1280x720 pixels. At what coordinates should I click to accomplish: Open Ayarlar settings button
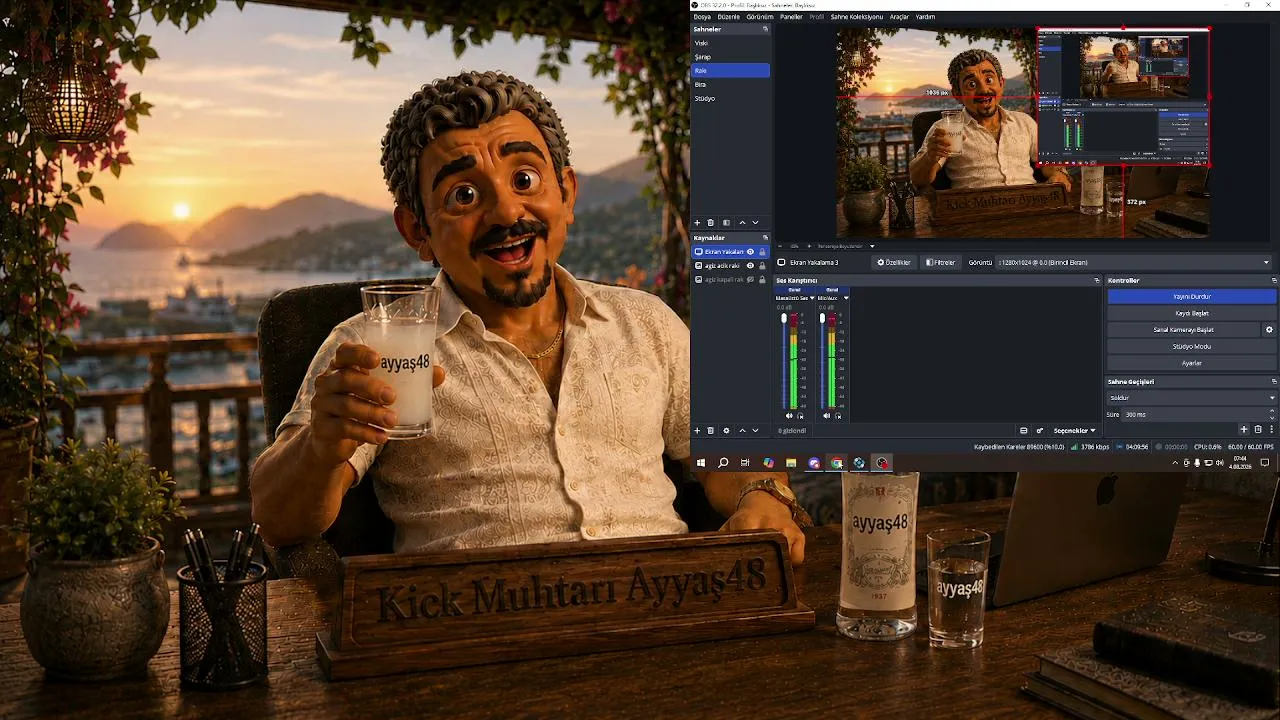tap(1191, 363)
